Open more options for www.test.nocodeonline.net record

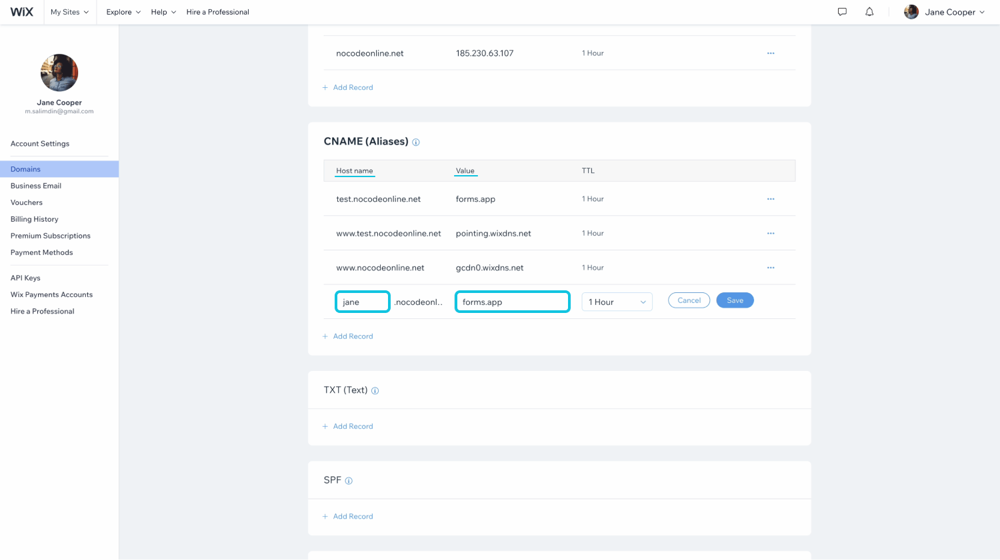click(x=770, y=233)
